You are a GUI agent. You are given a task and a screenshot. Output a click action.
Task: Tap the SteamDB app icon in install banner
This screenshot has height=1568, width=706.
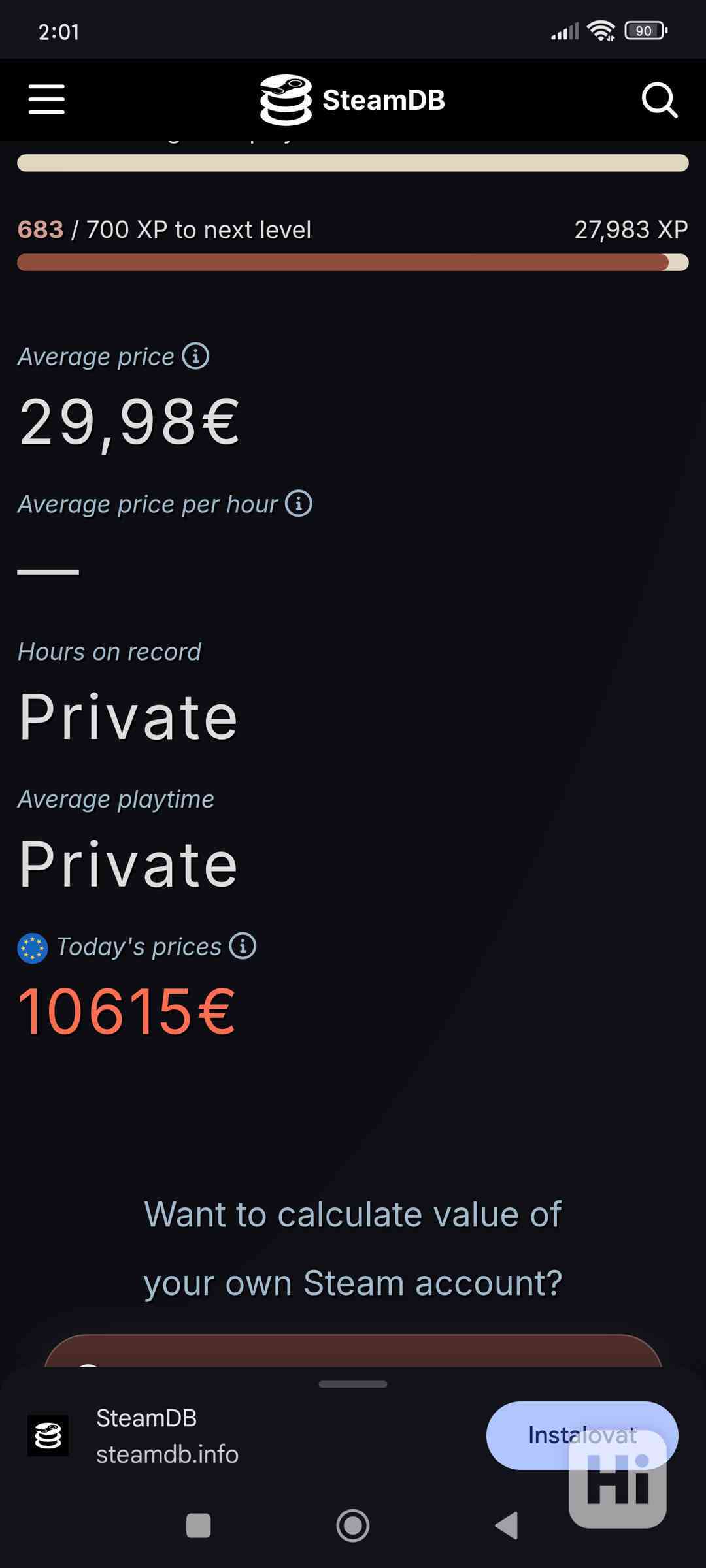coord(48,1436)
